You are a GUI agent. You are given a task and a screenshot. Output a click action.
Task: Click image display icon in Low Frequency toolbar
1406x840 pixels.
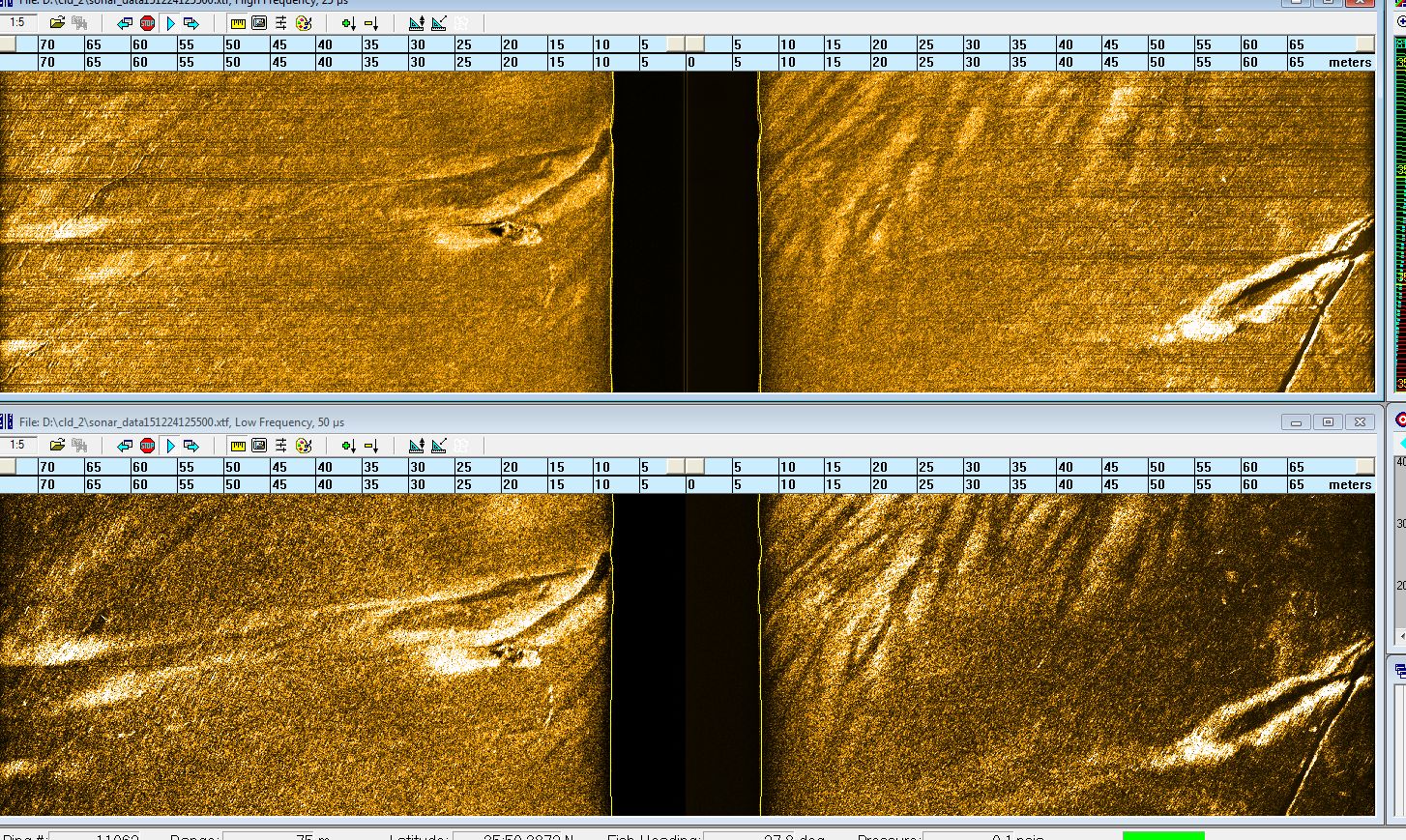pos(259,446)
